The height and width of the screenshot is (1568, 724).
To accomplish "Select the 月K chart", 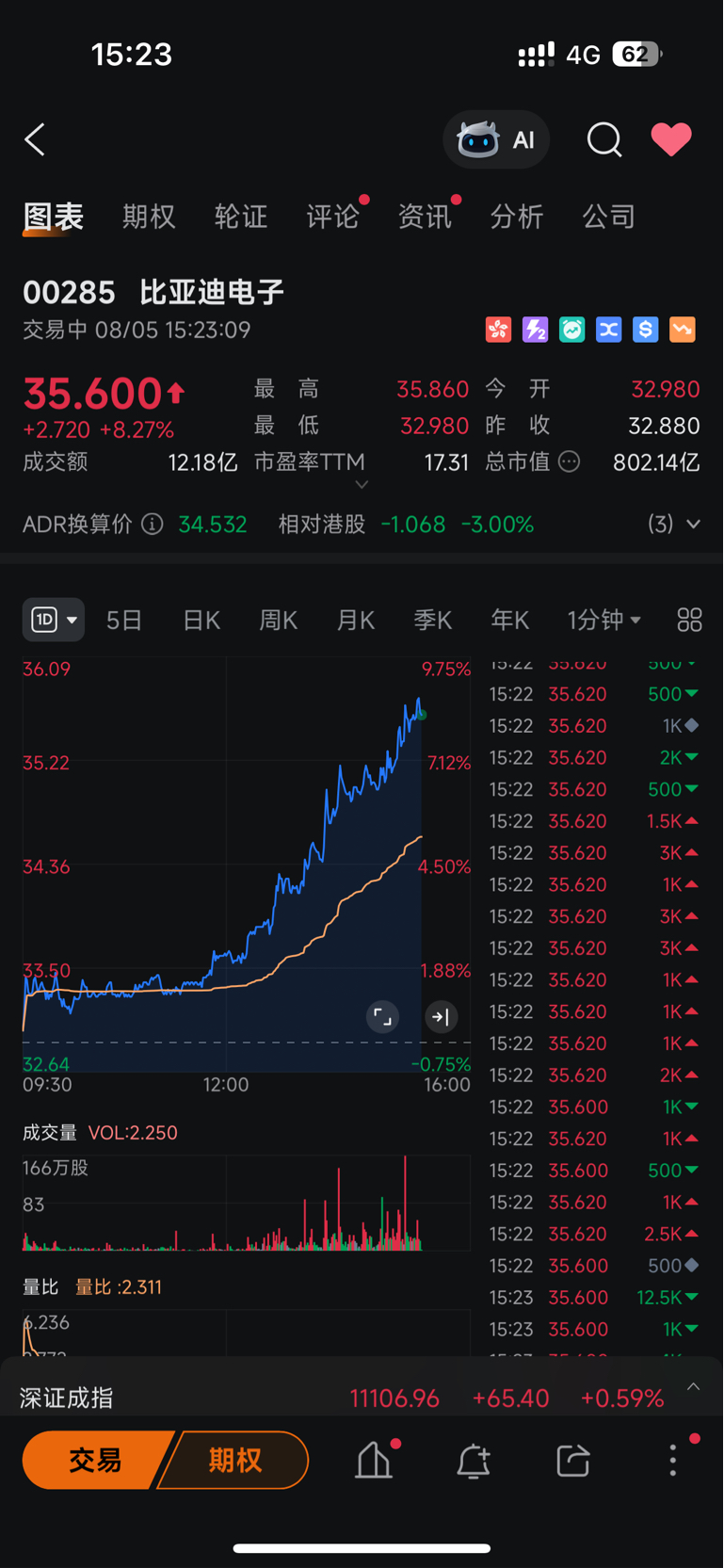I will tap(356, 620).
